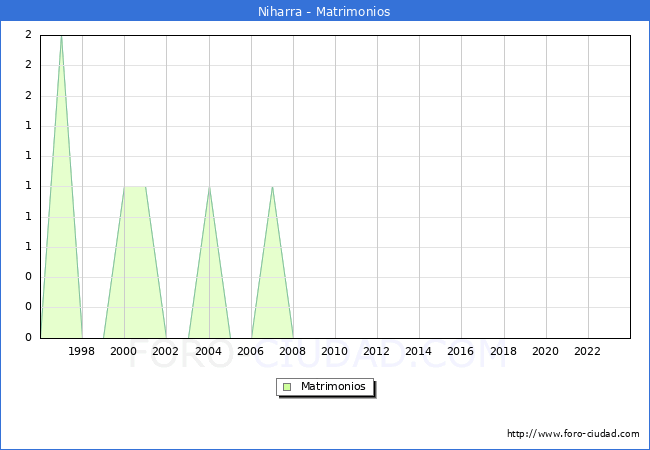Image resolution: width=650 pixels, height=450 pixels.
Task: Click the 2016 x-axis label
Action: (x=461, y=351)
